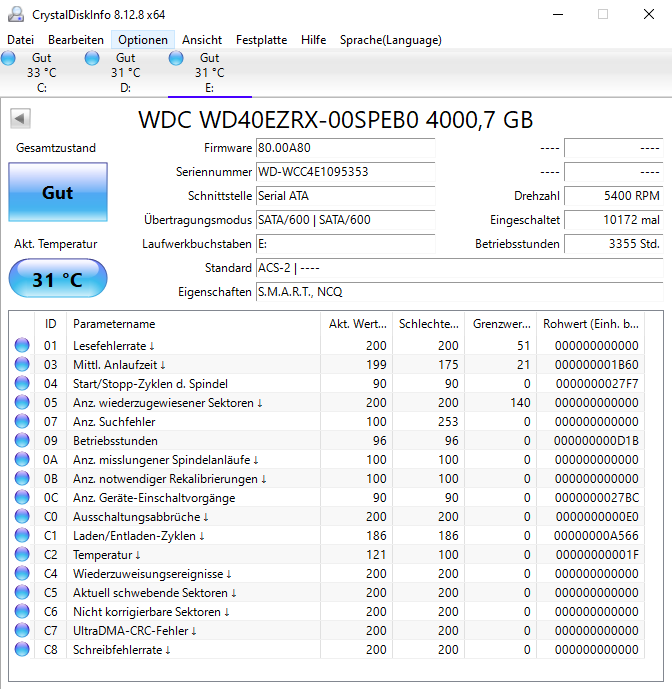Open the Bearbeiten menu
672x689 pixels.
(76, 40)
